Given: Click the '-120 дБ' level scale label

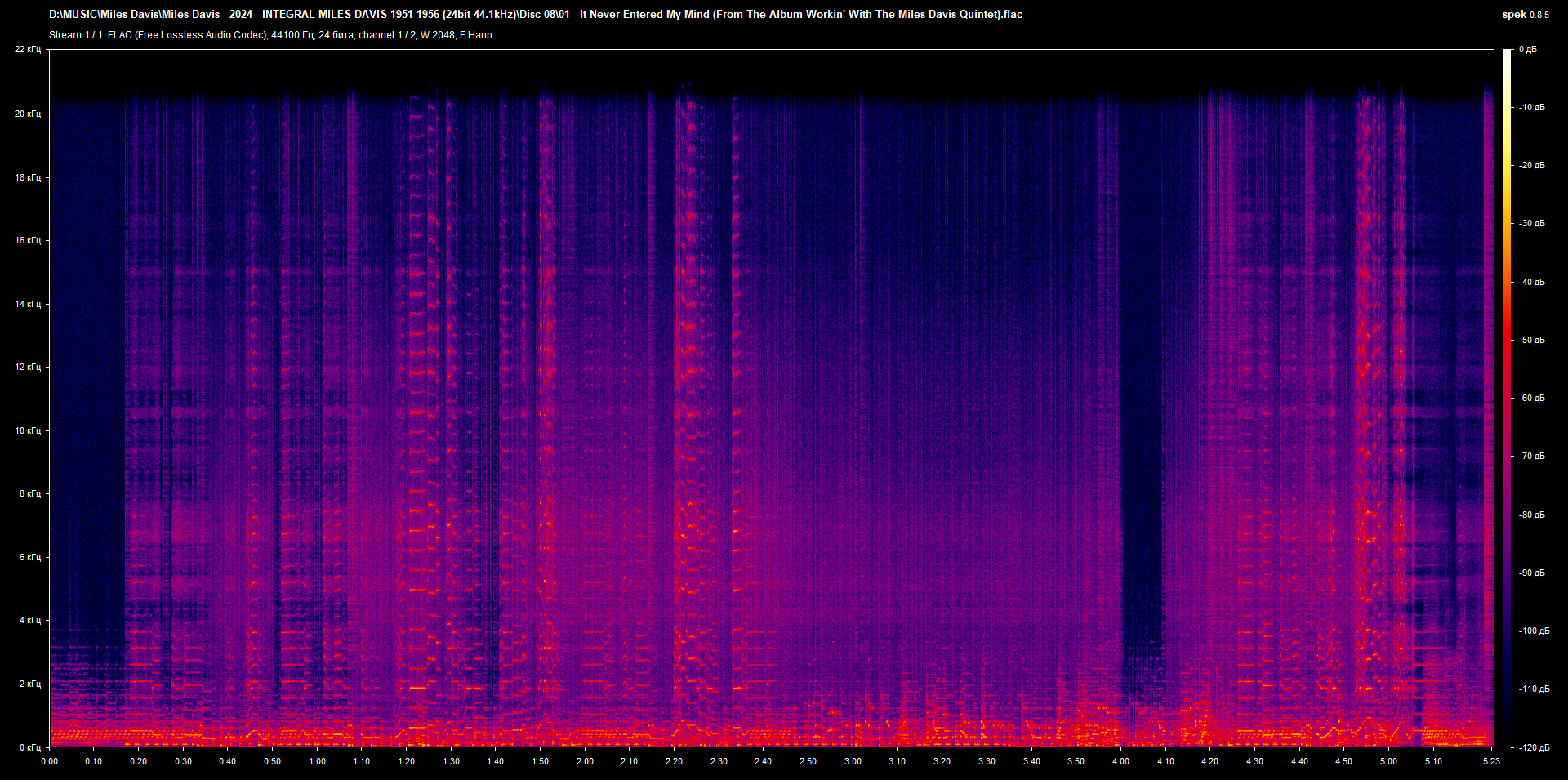Looking at the screenshot, I should click(1534, 748).
